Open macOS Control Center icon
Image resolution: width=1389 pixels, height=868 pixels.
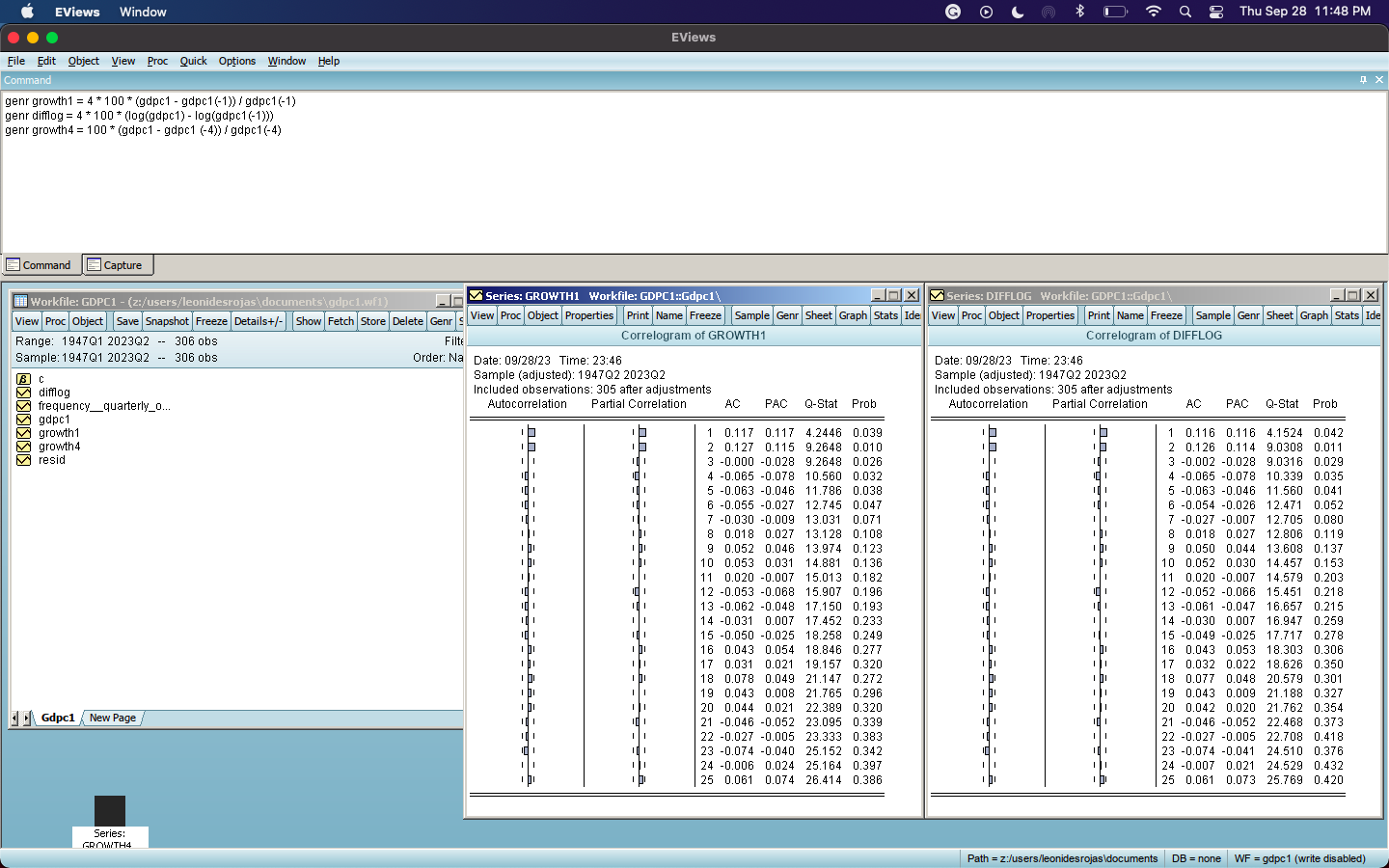[1216, 12]
